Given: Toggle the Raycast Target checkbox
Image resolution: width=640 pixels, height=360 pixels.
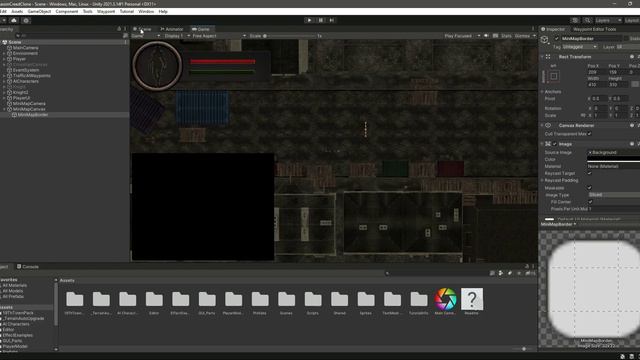Looking at the screenshot, I should click(x=589, y=173).
